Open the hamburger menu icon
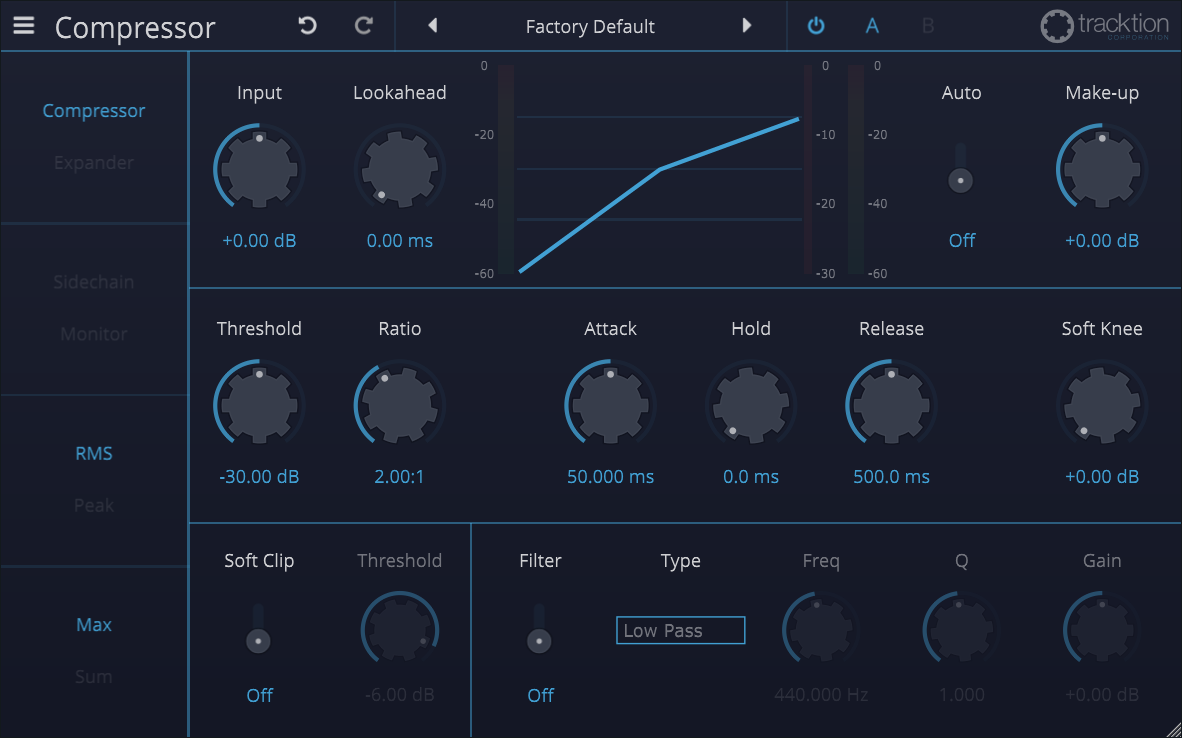Screen dimensions: 1182x738 [23, 26]
